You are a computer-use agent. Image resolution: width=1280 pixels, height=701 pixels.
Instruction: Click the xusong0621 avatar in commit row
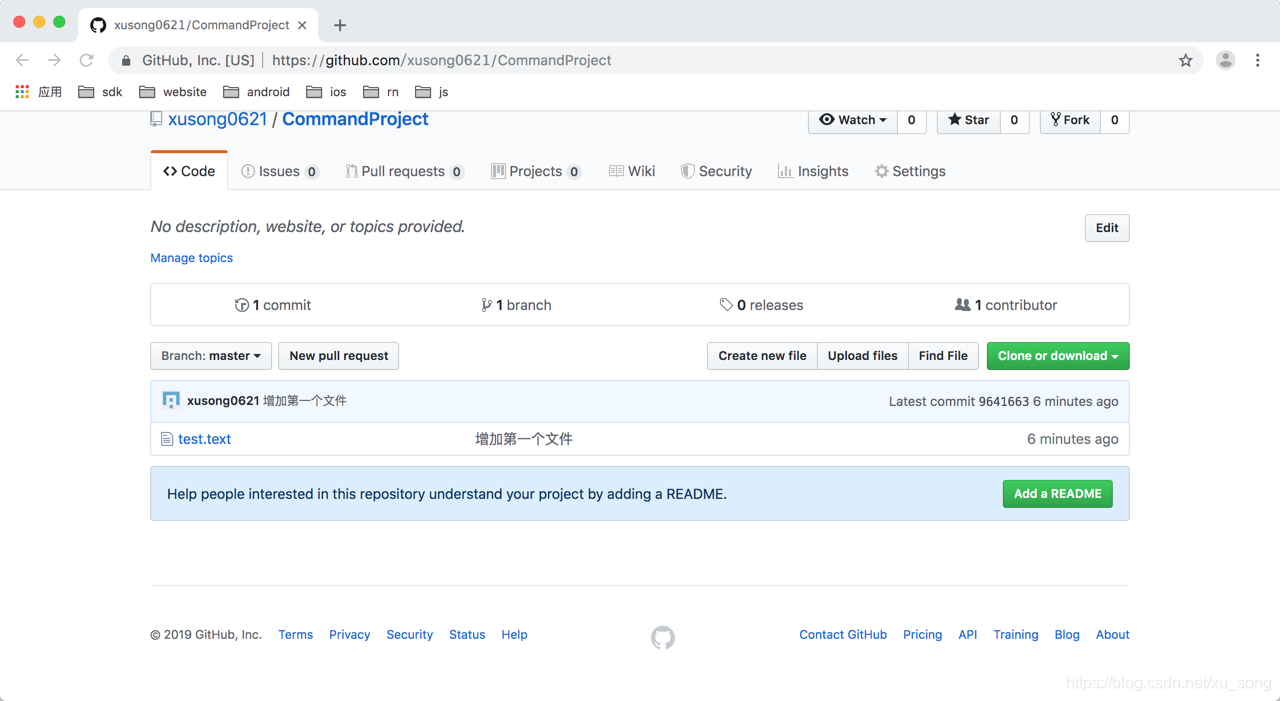[x=171, y=400]
